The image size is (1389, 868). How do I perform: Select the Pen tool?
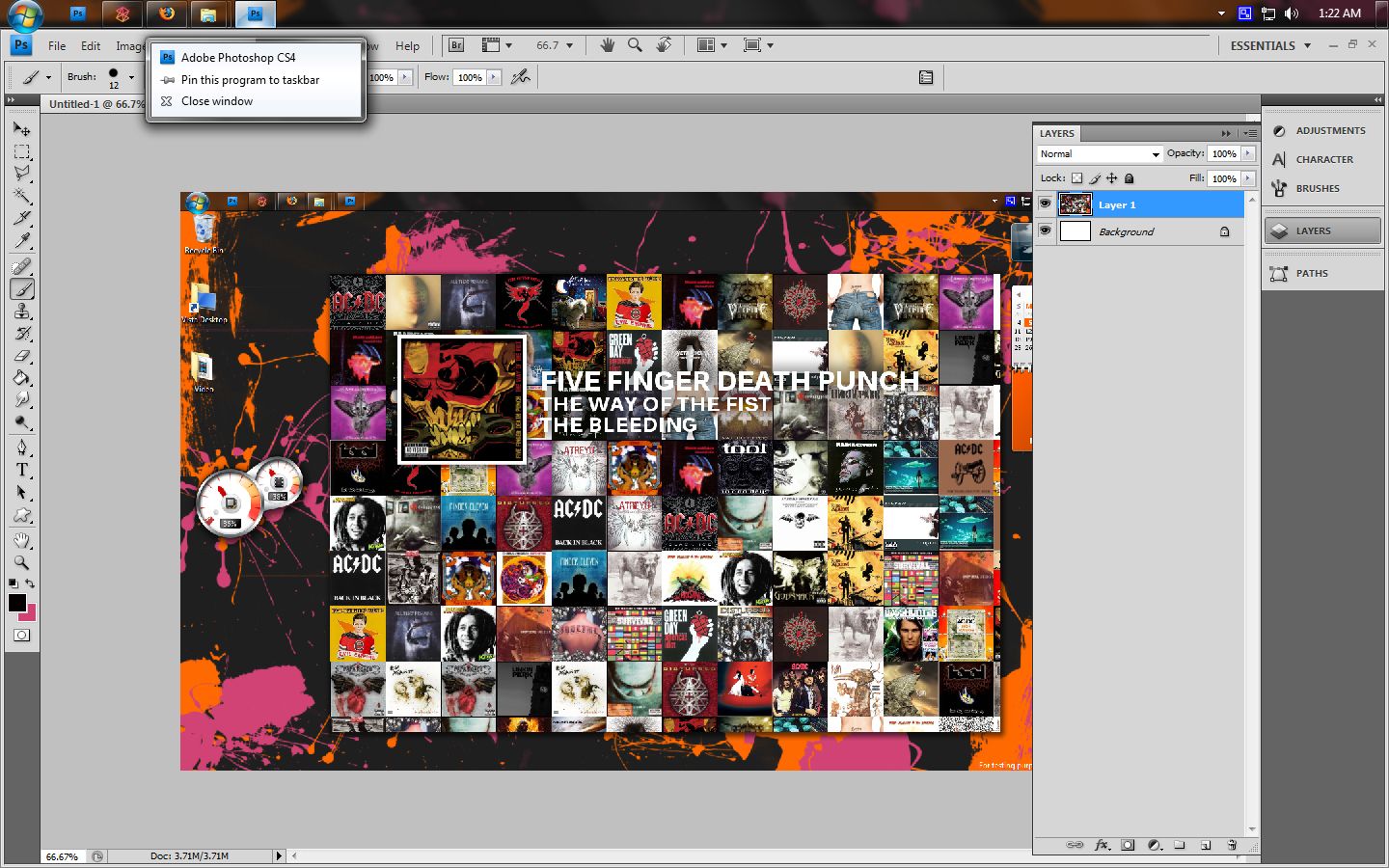(x=21, y=448)
